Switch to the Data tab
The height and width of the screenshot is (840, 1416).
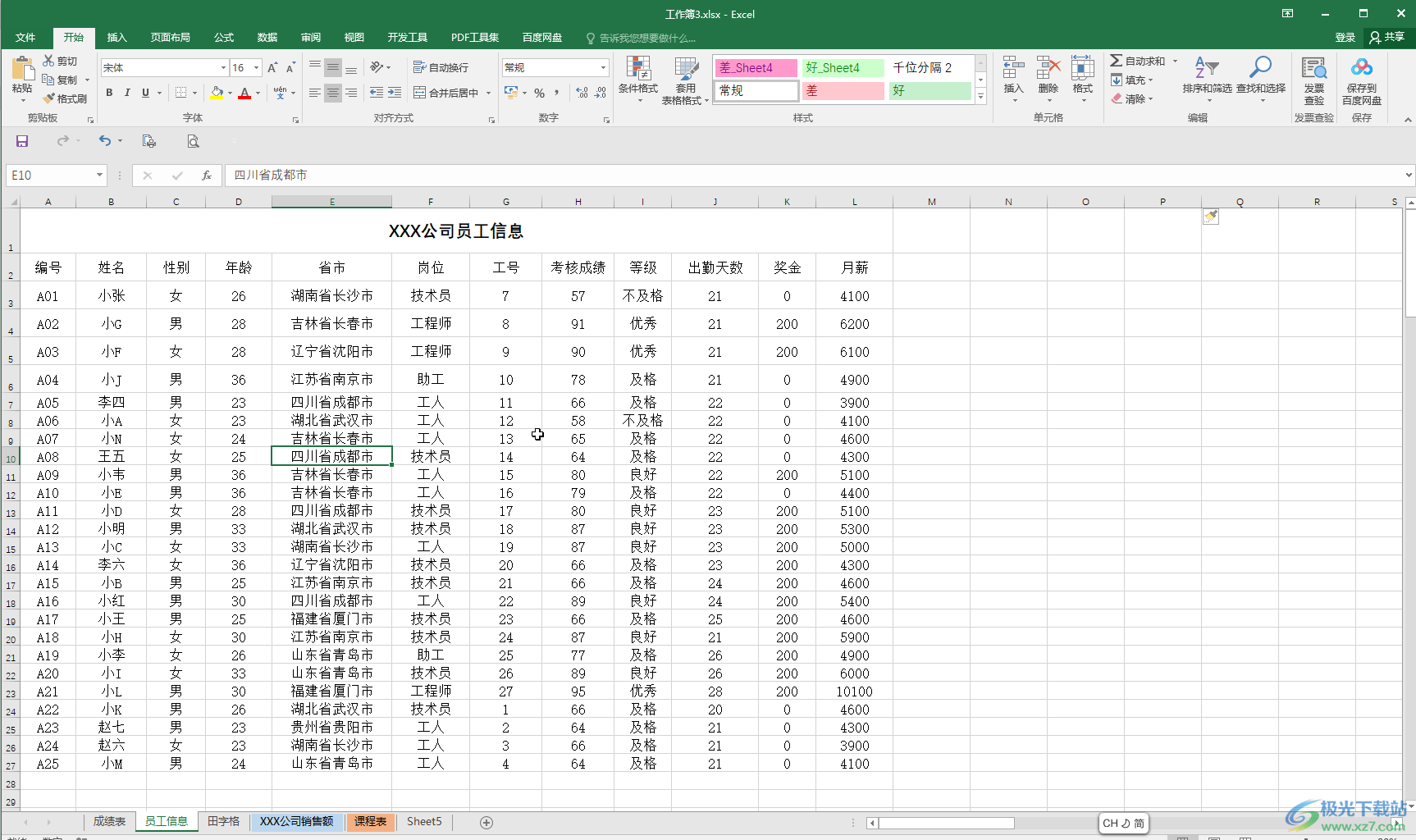[267, 38]
